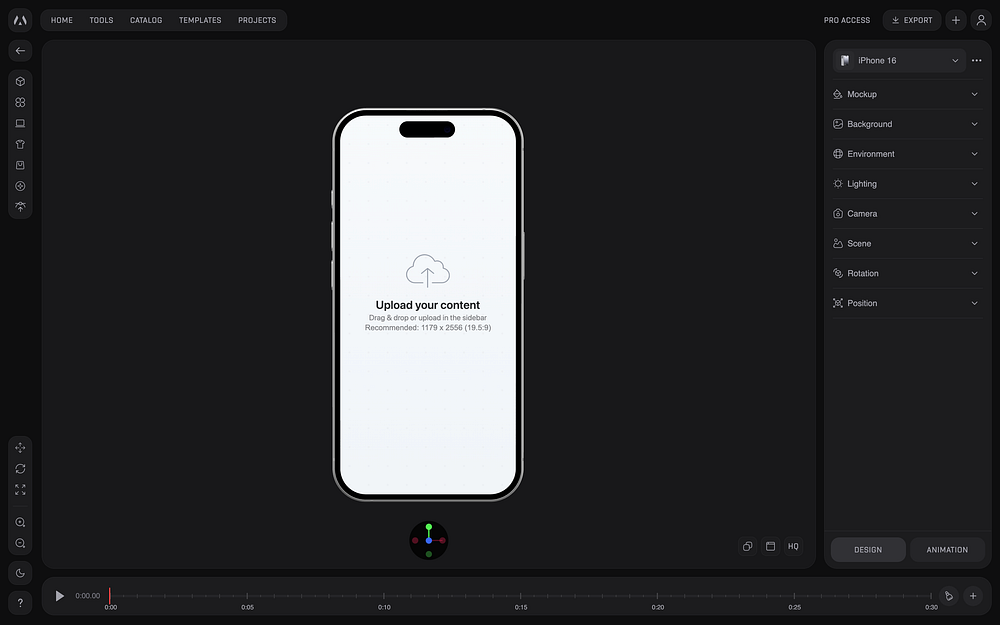The image size is (1000, 625).
Task: Zoom in with magnifier plus
Action: [20, 522]
